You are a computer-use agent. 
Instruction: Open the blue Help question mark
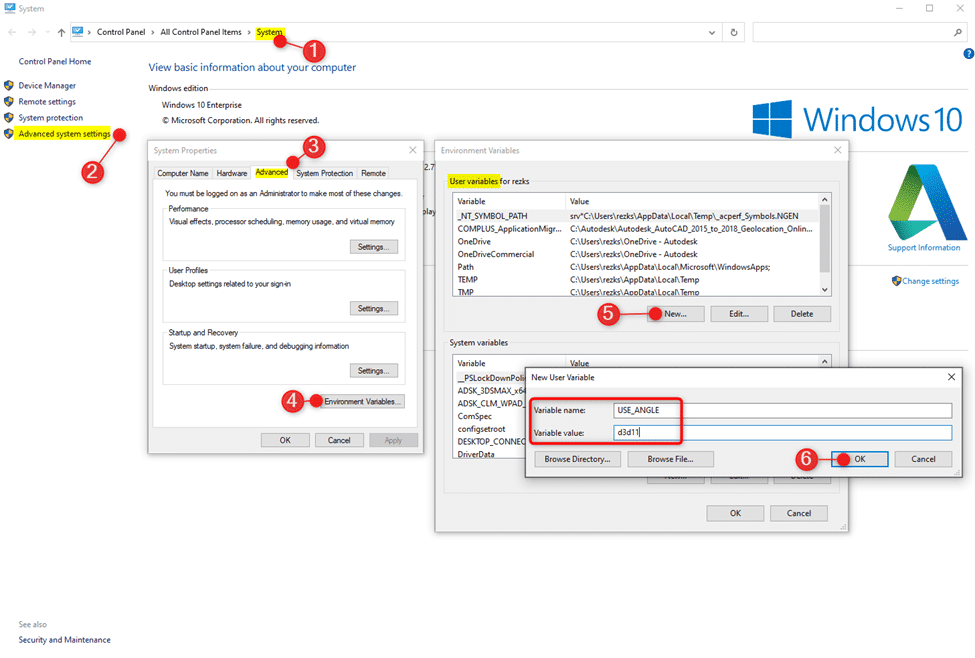click(968, 53)
